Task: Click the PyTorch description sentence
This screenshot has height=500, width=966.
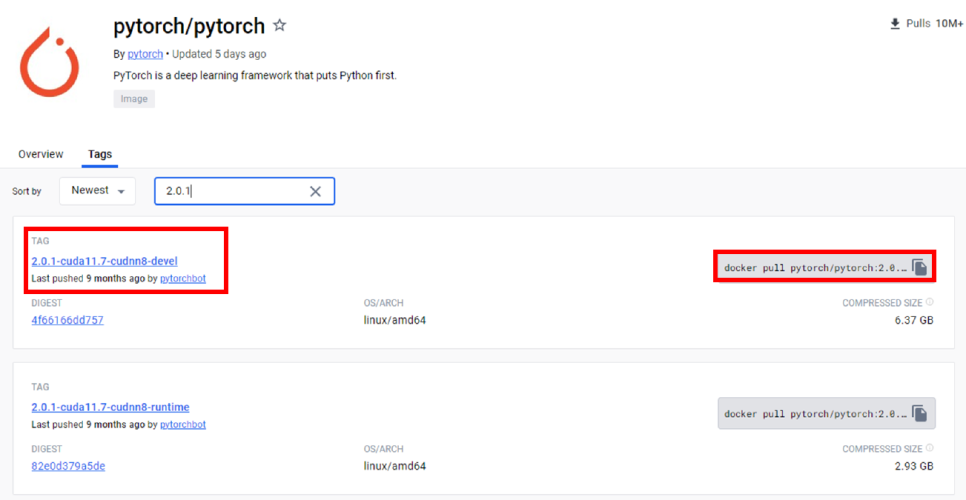Action: coord(255,76)
